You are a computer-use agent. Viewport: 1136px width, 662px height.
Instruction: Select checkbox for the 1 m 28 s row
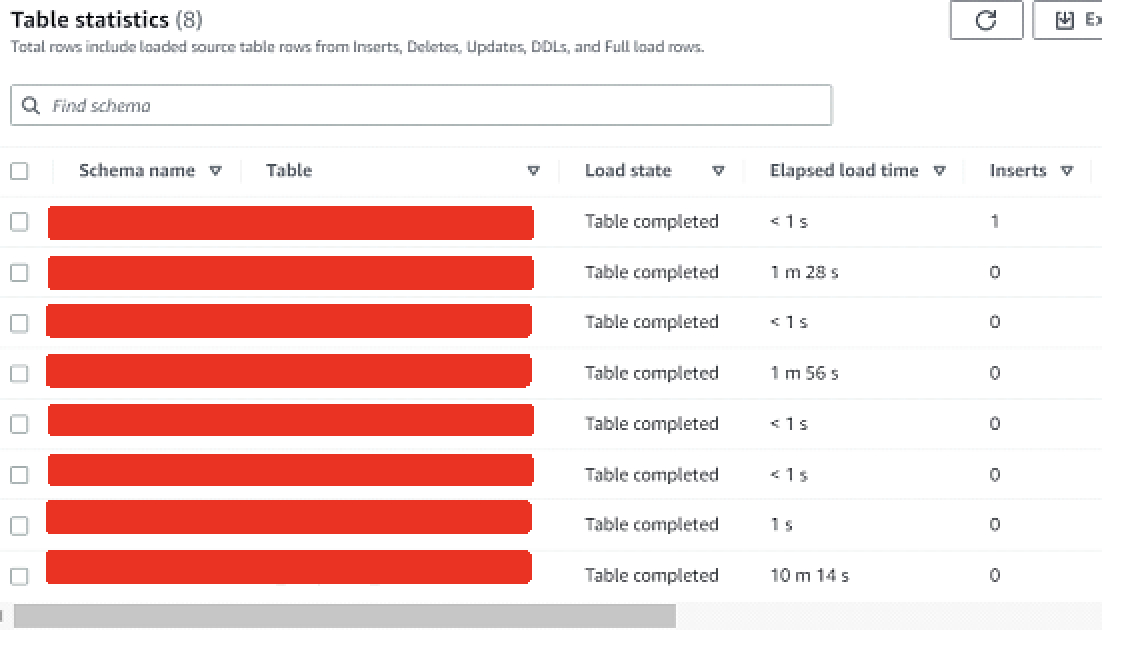pyautogui.click(x=19, y=272)
